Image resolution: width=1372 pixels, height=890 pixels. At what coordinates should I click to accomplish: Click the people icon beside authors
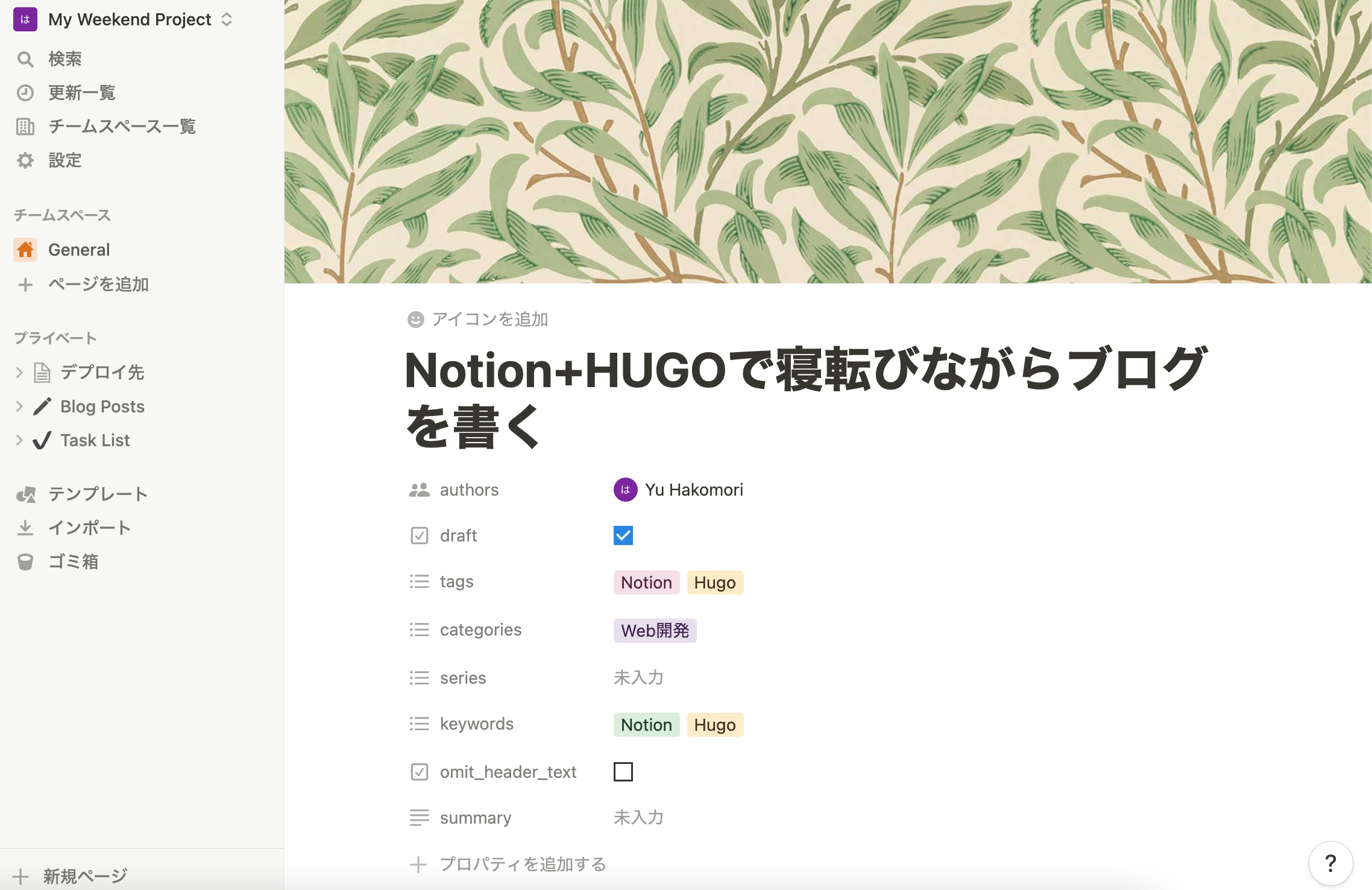coord(420,490)
